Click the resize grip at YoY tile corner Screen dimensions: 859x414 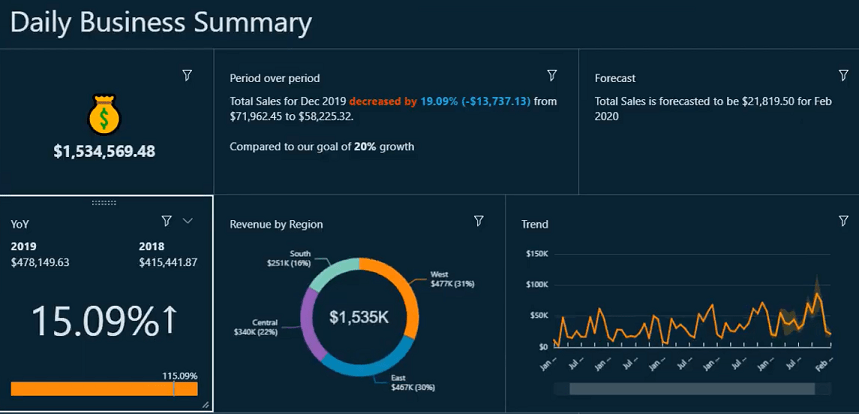tap(205, 405)
